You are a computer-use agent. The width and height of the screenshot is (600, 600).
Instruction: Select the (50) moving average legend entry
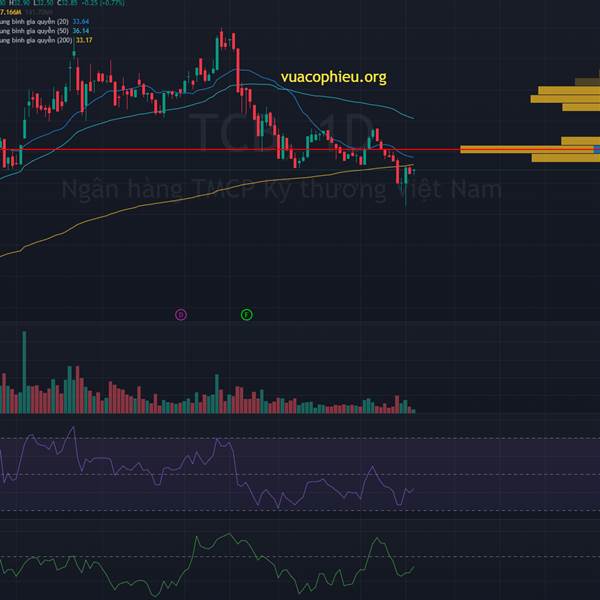[x=44, y=31]
